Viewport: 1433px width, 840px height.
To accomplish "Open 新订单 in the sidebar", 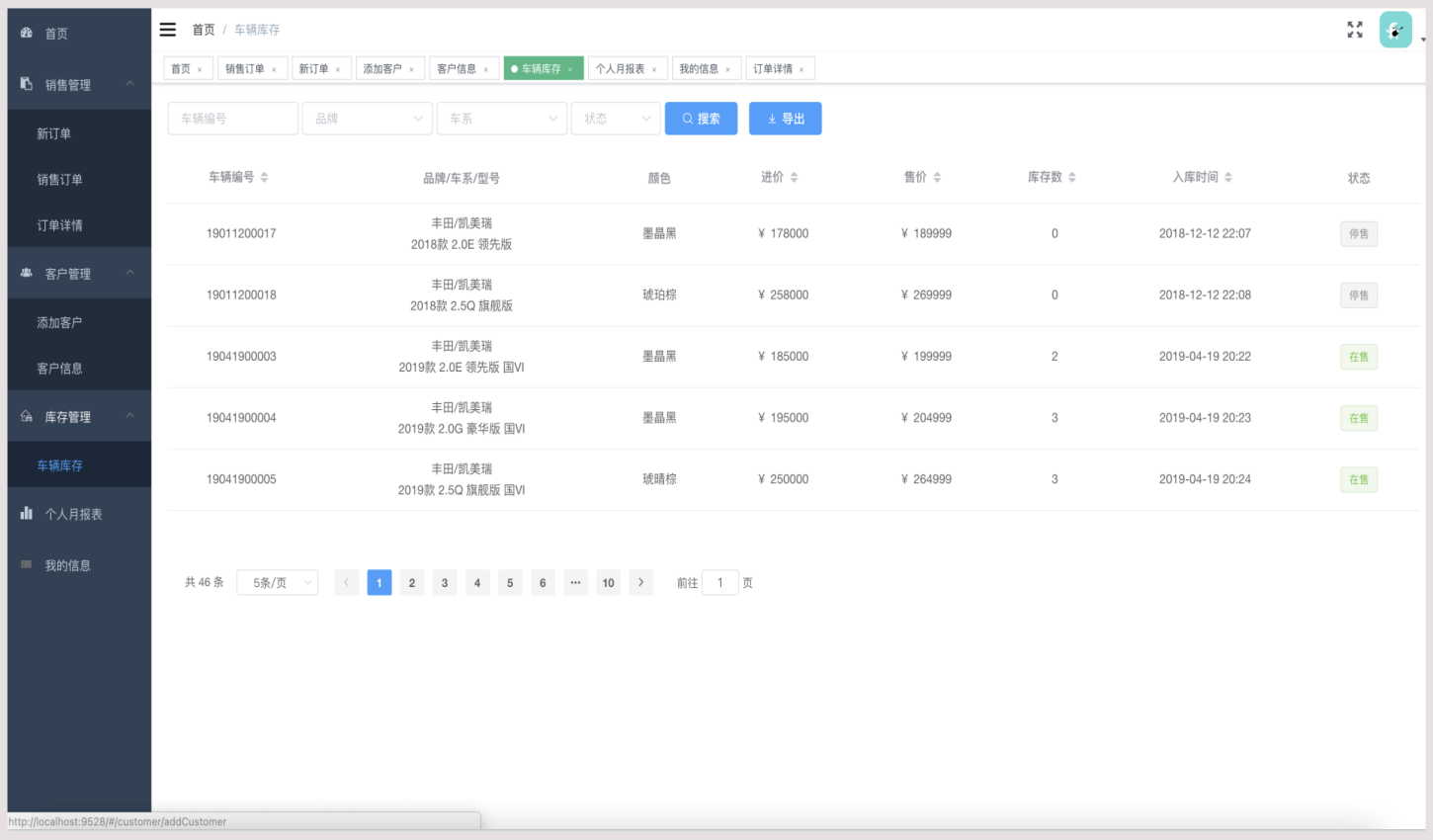I will [53, 133].
